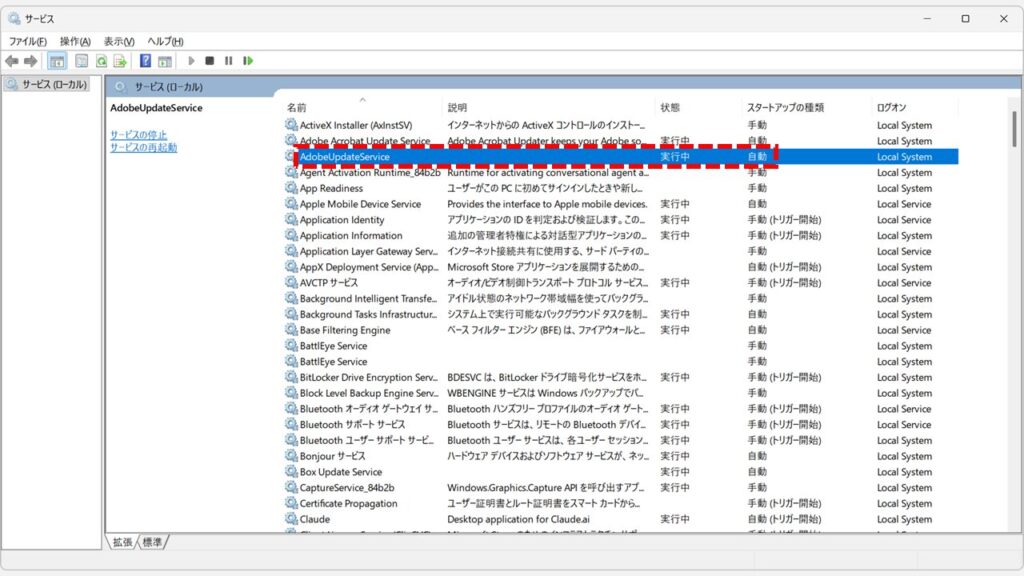The height and width of the screenshot is (576, 1024).
Task: Click the Back arrow toolbar icon
Action: [x=12, y=61]
